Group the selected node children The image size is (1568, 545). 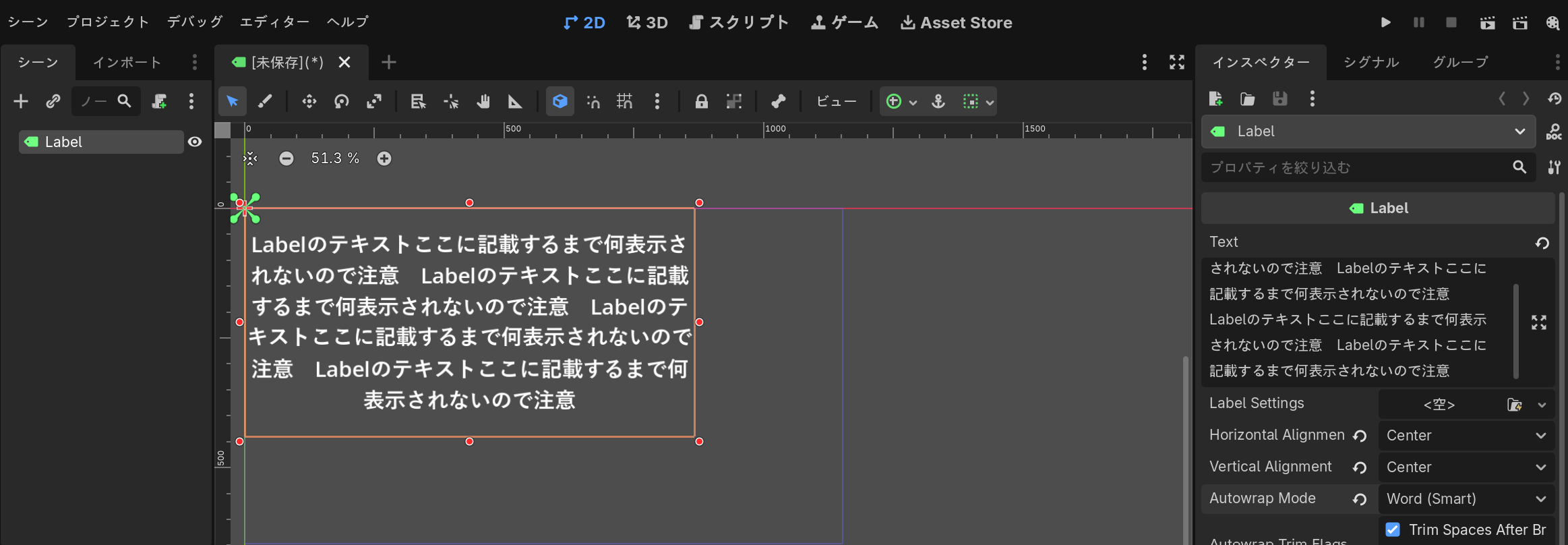pyautogui.click(x=734, y=101)
